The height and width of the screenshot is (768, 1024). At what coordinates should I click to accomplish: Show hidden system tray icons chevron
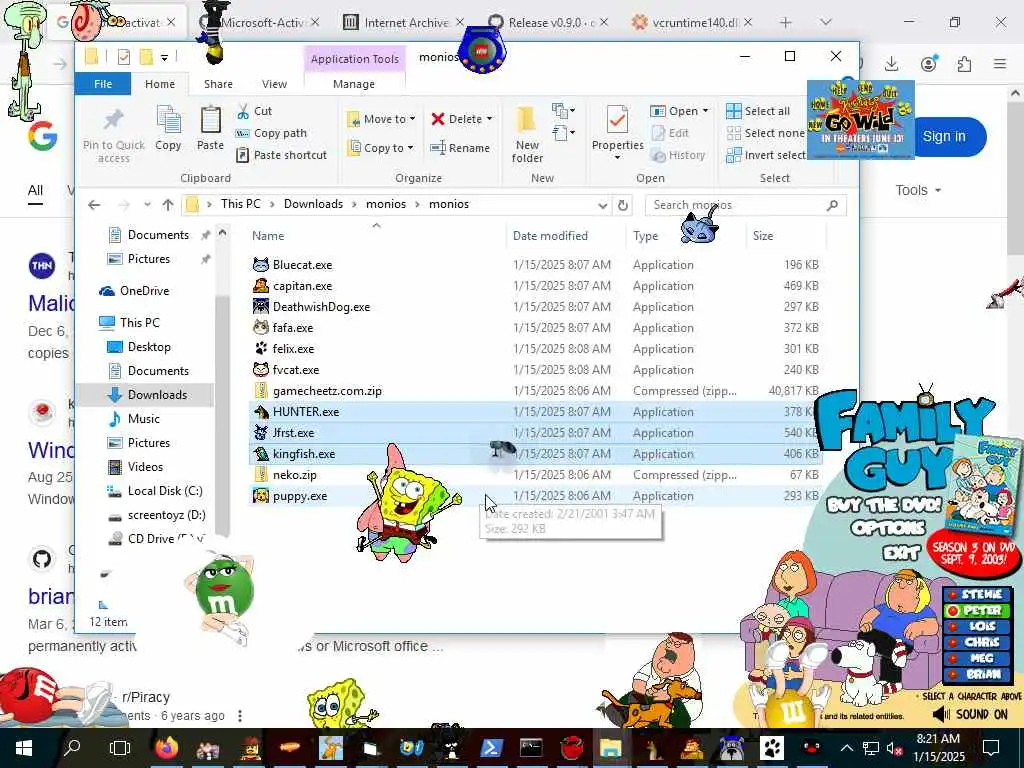846,748
